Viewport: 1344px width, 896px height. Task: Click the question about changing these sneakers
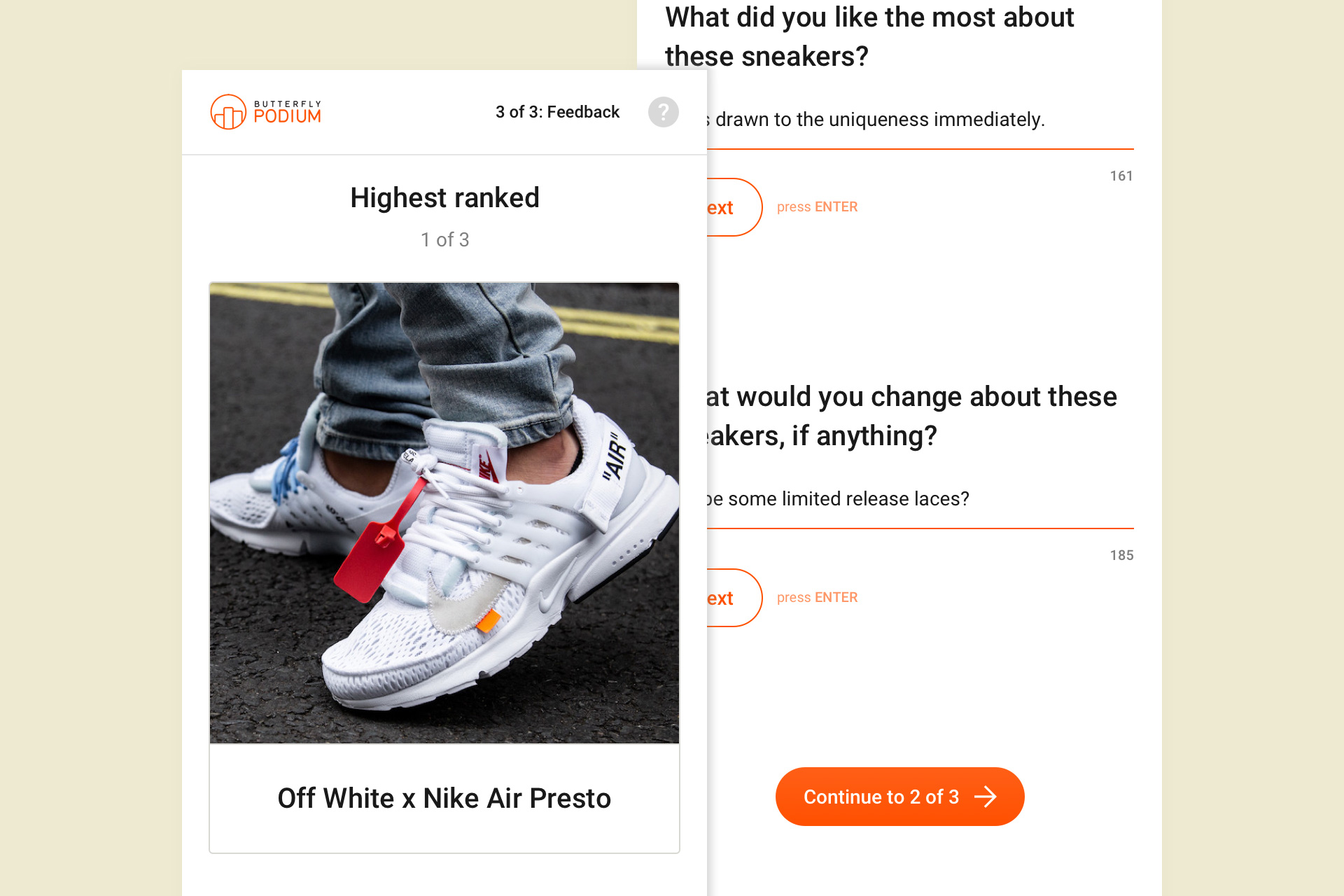click(912, 416)
